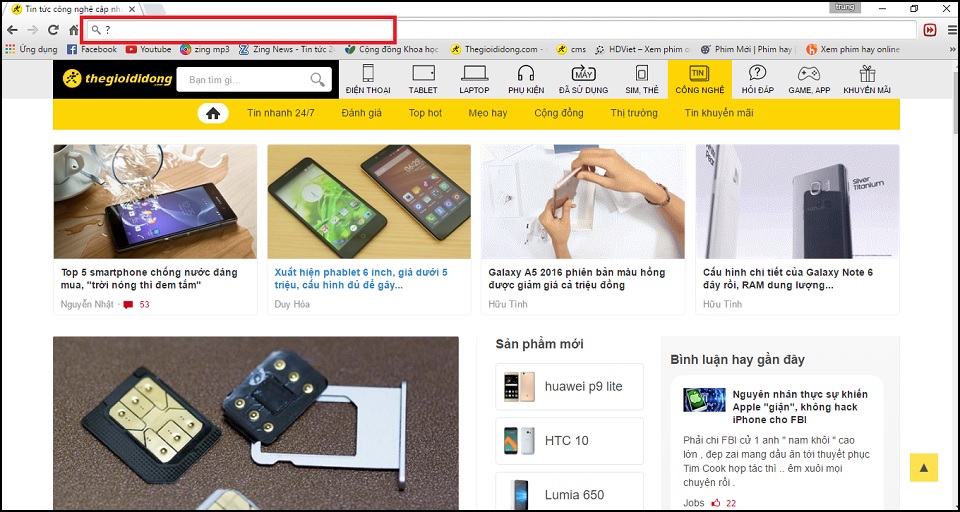Open the Galaxy A5 2016 article thumbnail
The width and height of the screenshot is (960, 512).
[x=583, y=201]
